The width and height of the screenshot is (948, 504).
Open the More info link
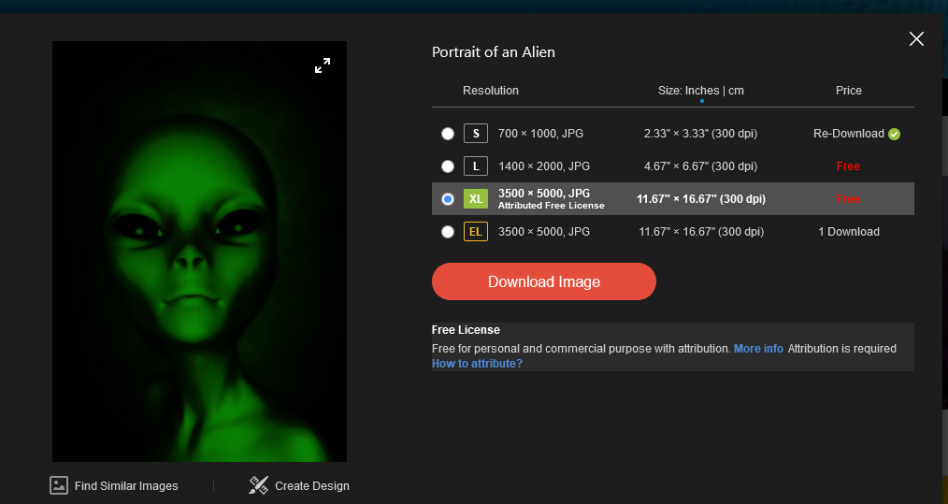pos(758,349)
